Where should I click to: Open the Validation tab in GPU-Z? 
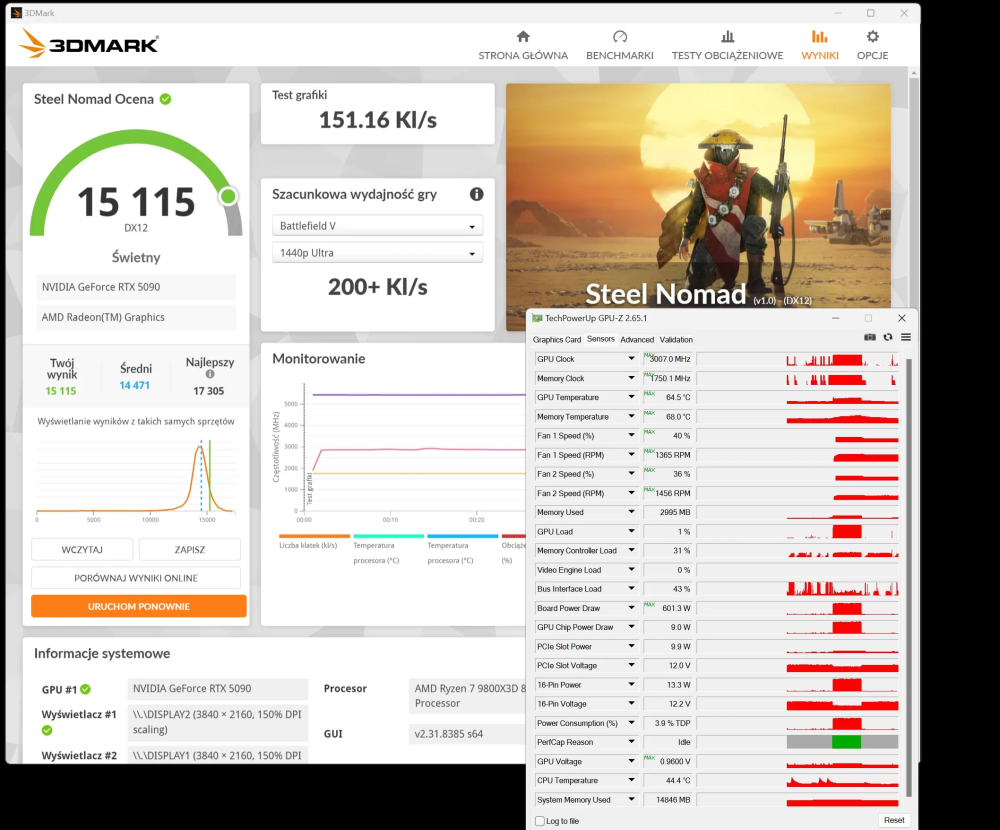point(676,340)
